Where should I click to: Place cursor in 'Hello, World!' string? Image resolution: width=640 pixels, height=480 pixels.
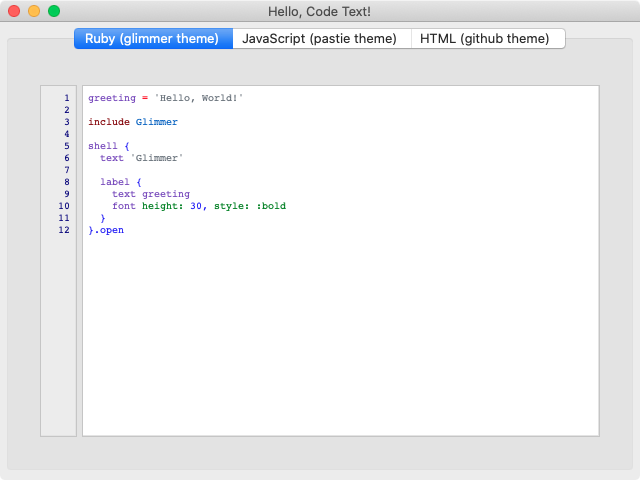(x=199, y=98)
